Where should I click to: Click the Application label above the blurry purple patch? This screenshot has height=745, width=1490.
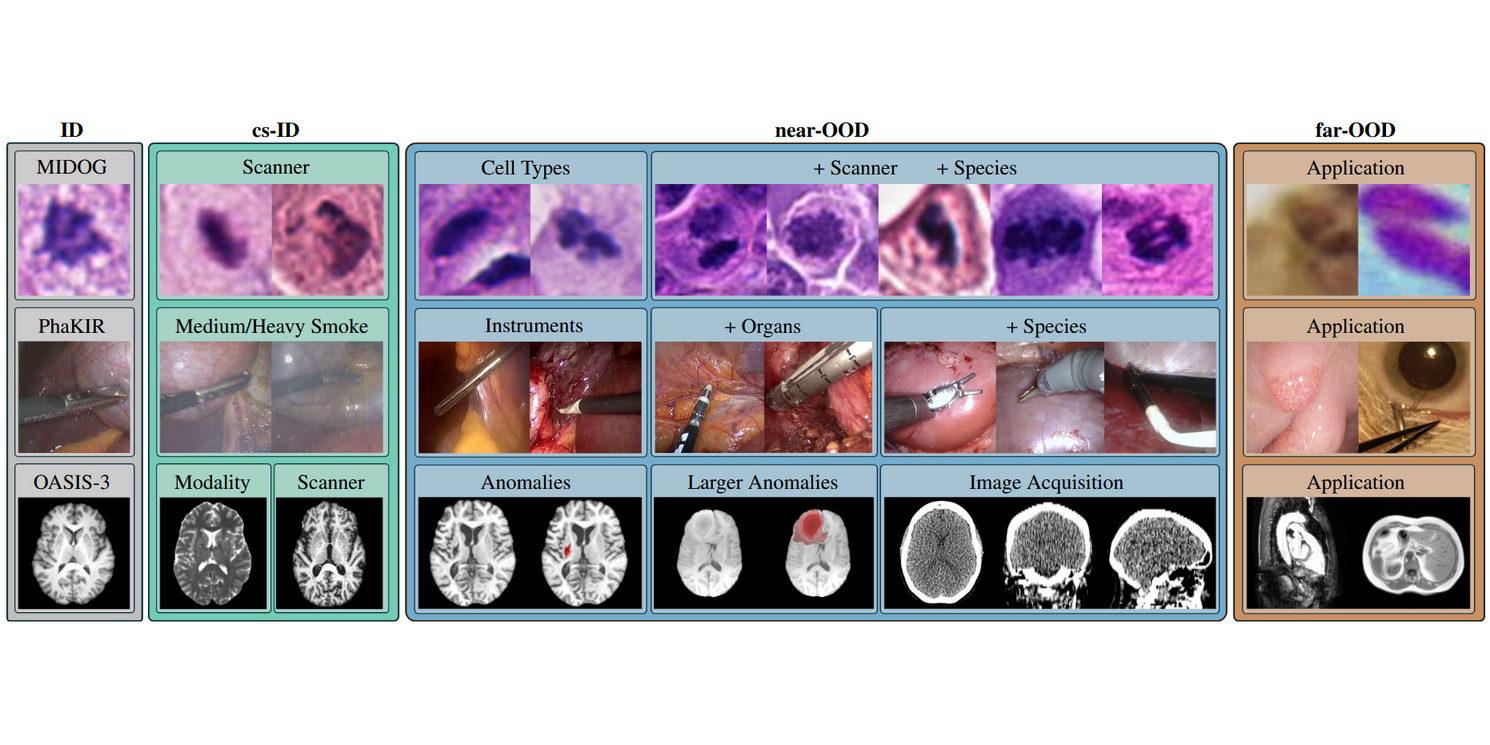click(1355, 168)
